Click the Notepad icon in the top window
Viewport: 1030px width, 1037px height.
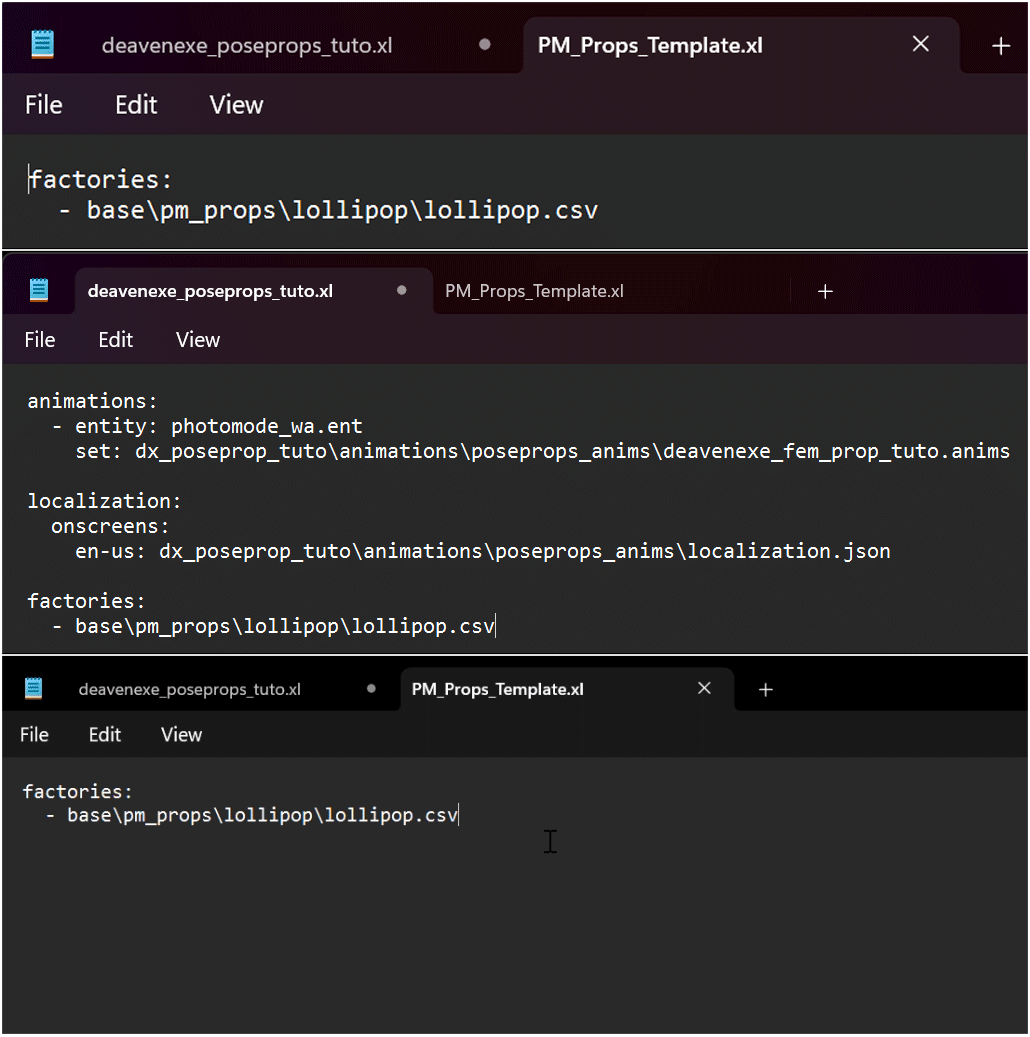point(42,45)
